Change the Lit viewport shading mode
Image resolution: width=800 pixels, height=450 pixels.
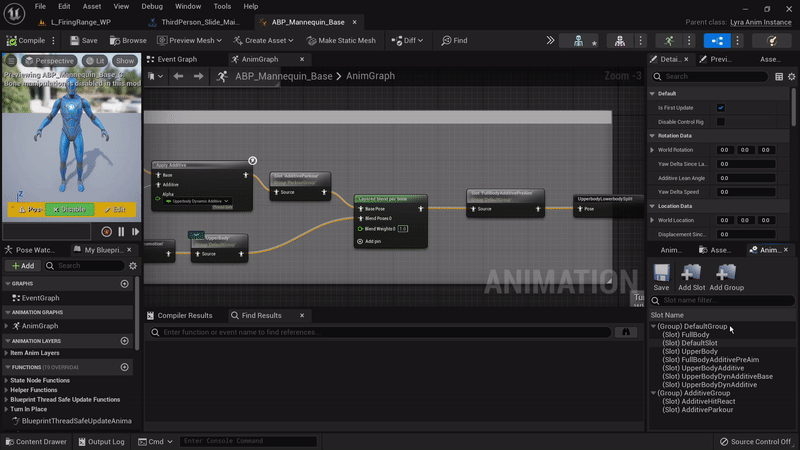coord(95,61)
